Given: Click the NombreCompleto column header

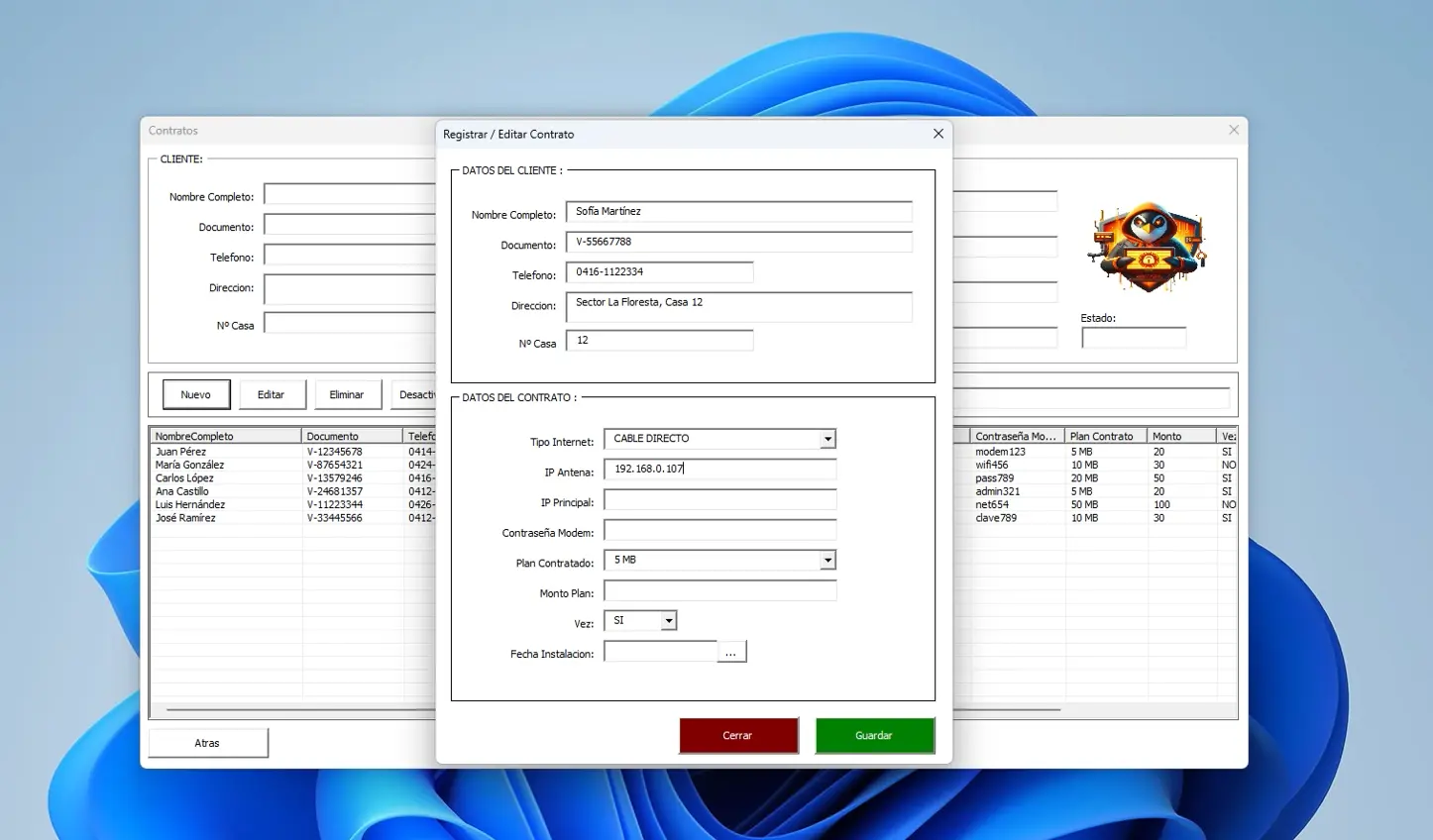Looking at the screenshot, I should tap(226, 436).
